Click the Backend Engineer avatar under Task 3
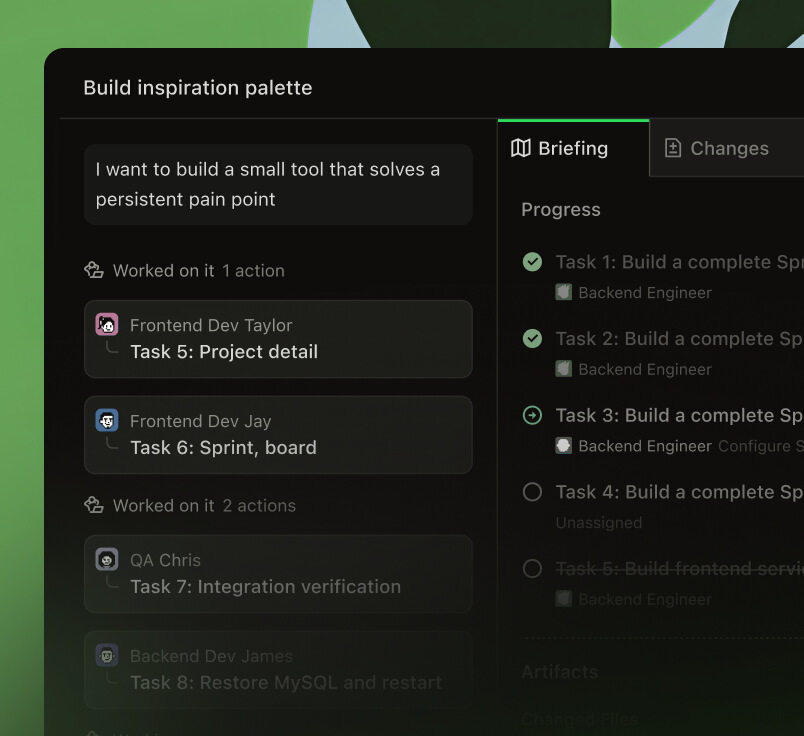Viewport: 804px width, 736px height. tap(564, 446)
